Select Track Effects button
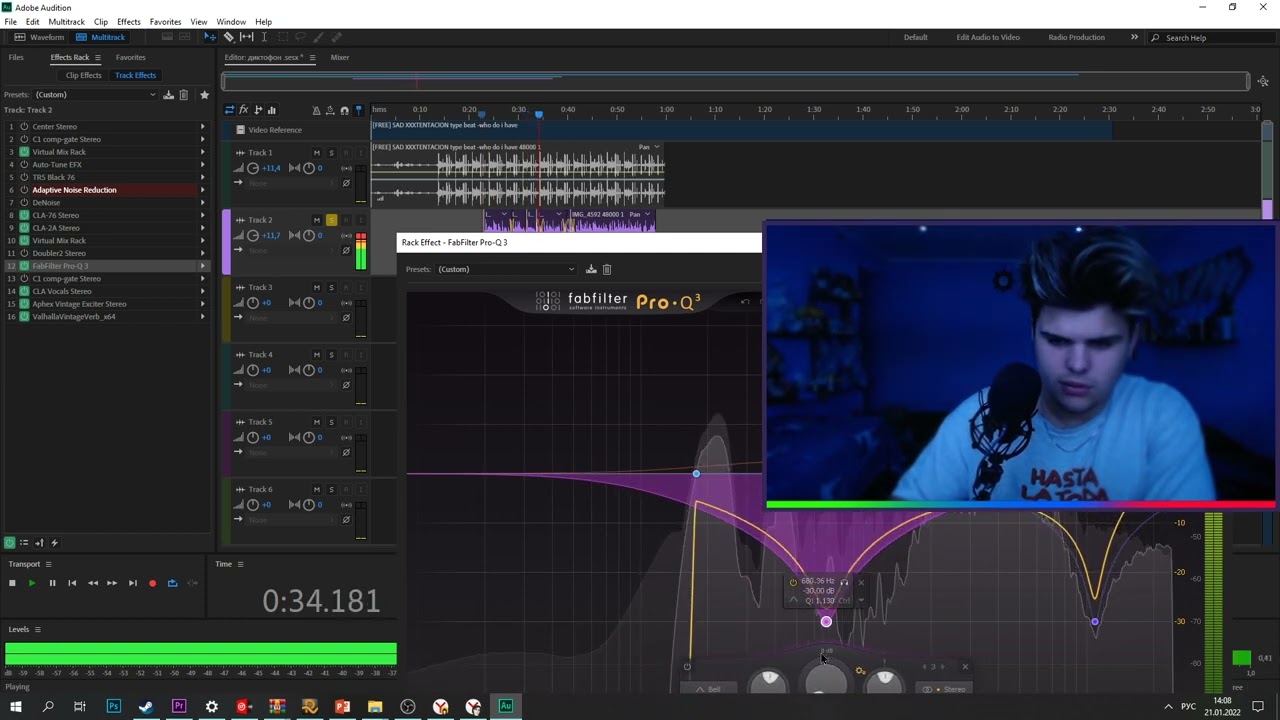 pyautogui.click(x=135, y=75)
